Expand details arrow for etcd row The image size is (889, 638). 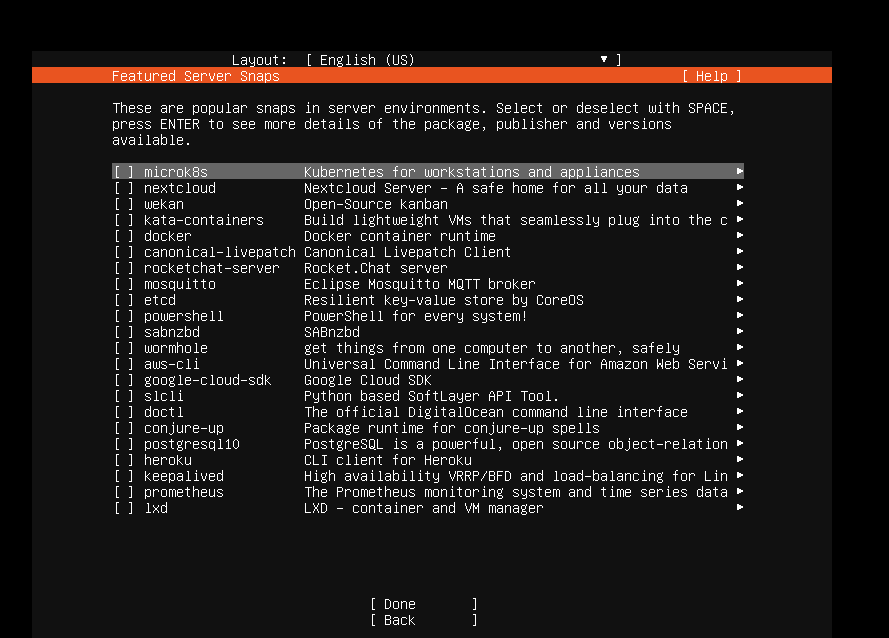click(x=739, y=299)
